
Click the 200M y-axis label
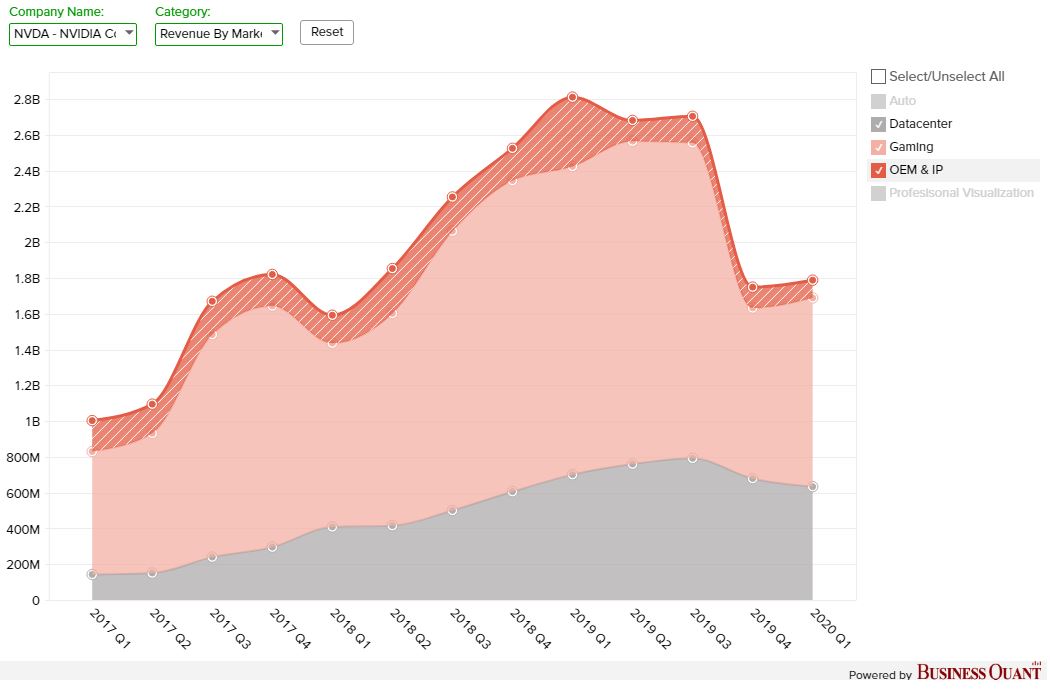coord(23,565)
